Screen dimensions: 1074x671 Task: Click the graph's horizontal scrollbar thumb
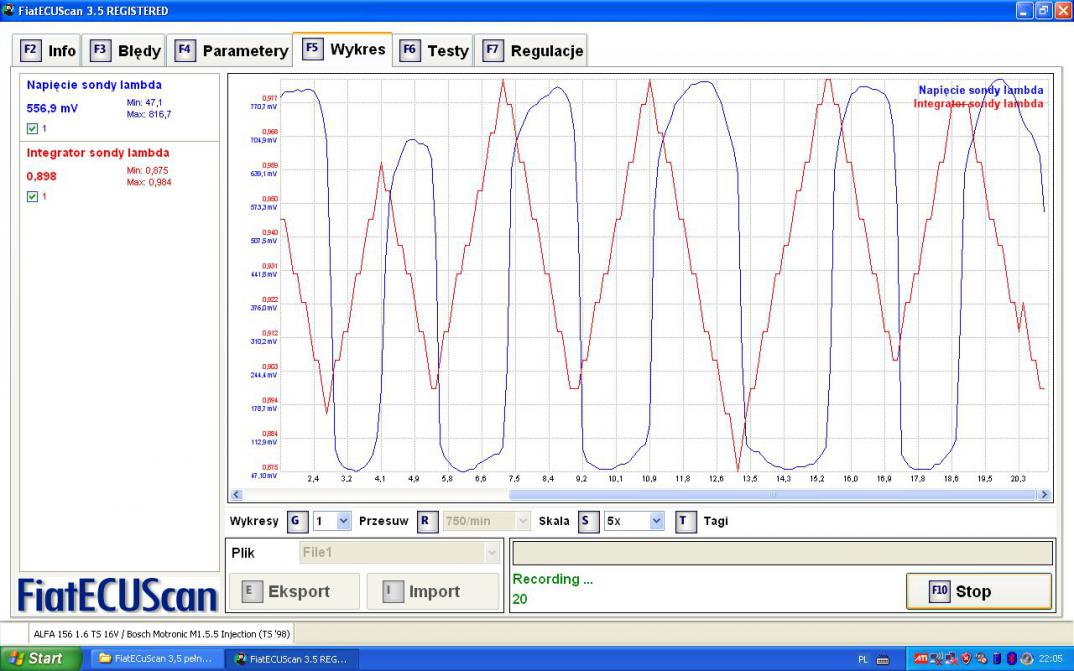point(771,494)
